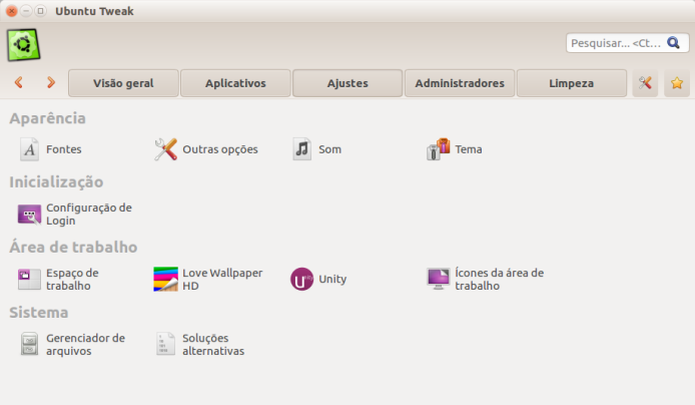Open the Unity purple circle icon

[x=302, y=279]
